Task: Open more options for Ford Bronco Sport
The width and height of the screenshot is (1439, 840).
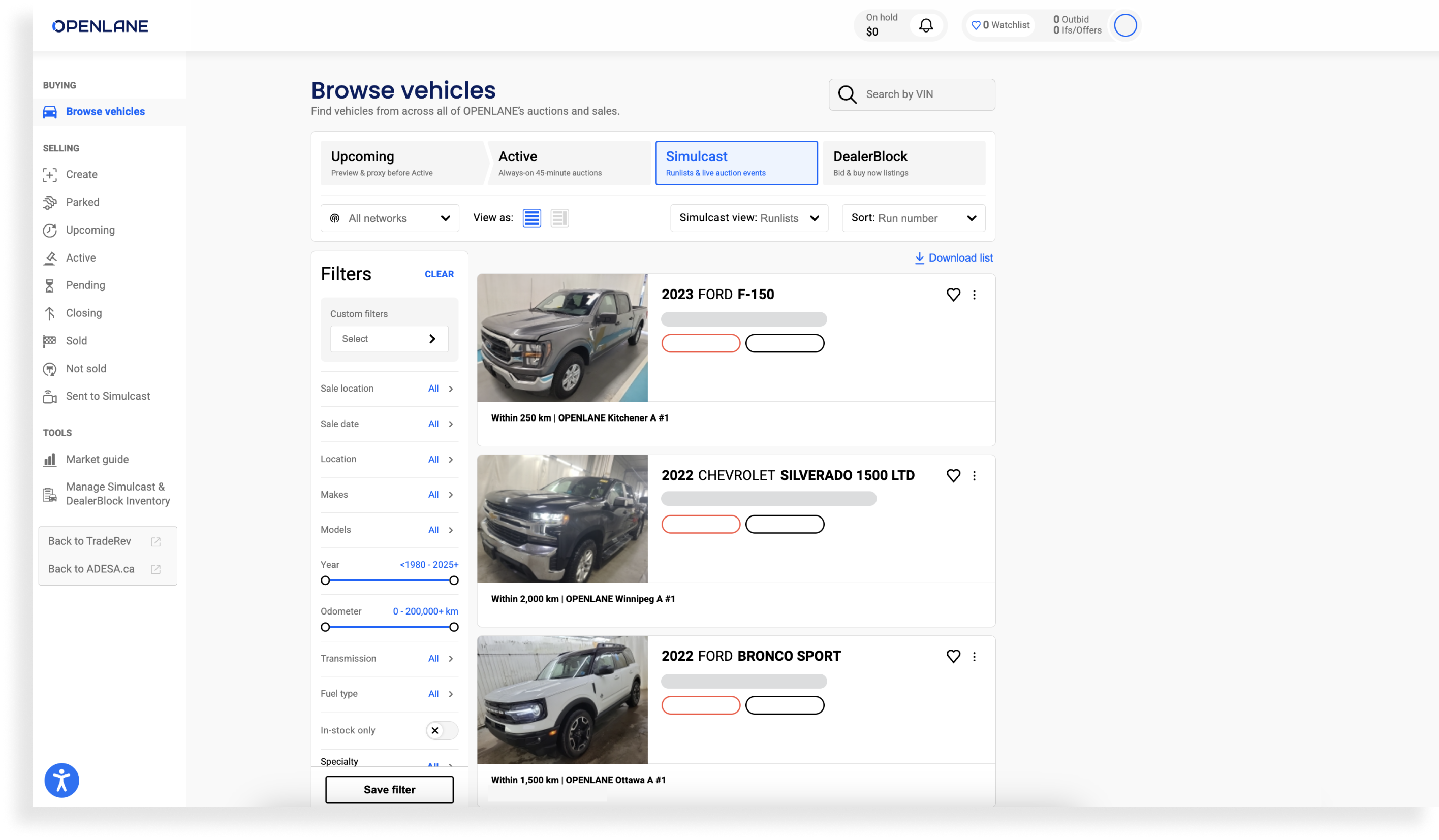Action: coord(974,657)
